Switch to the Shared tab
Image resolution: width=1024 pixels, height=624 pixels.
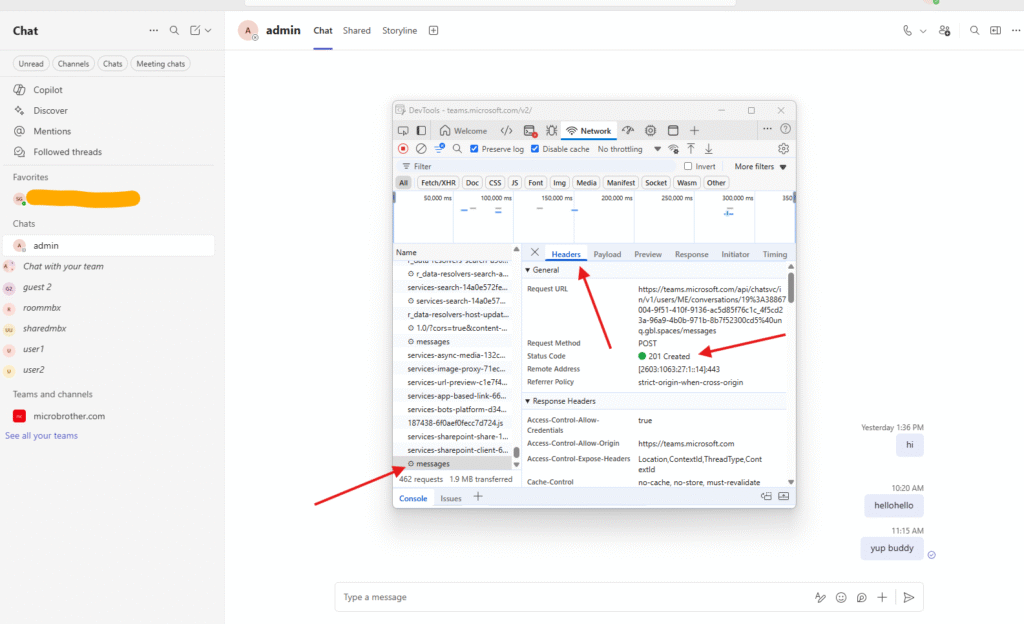[x=356, y=31]
